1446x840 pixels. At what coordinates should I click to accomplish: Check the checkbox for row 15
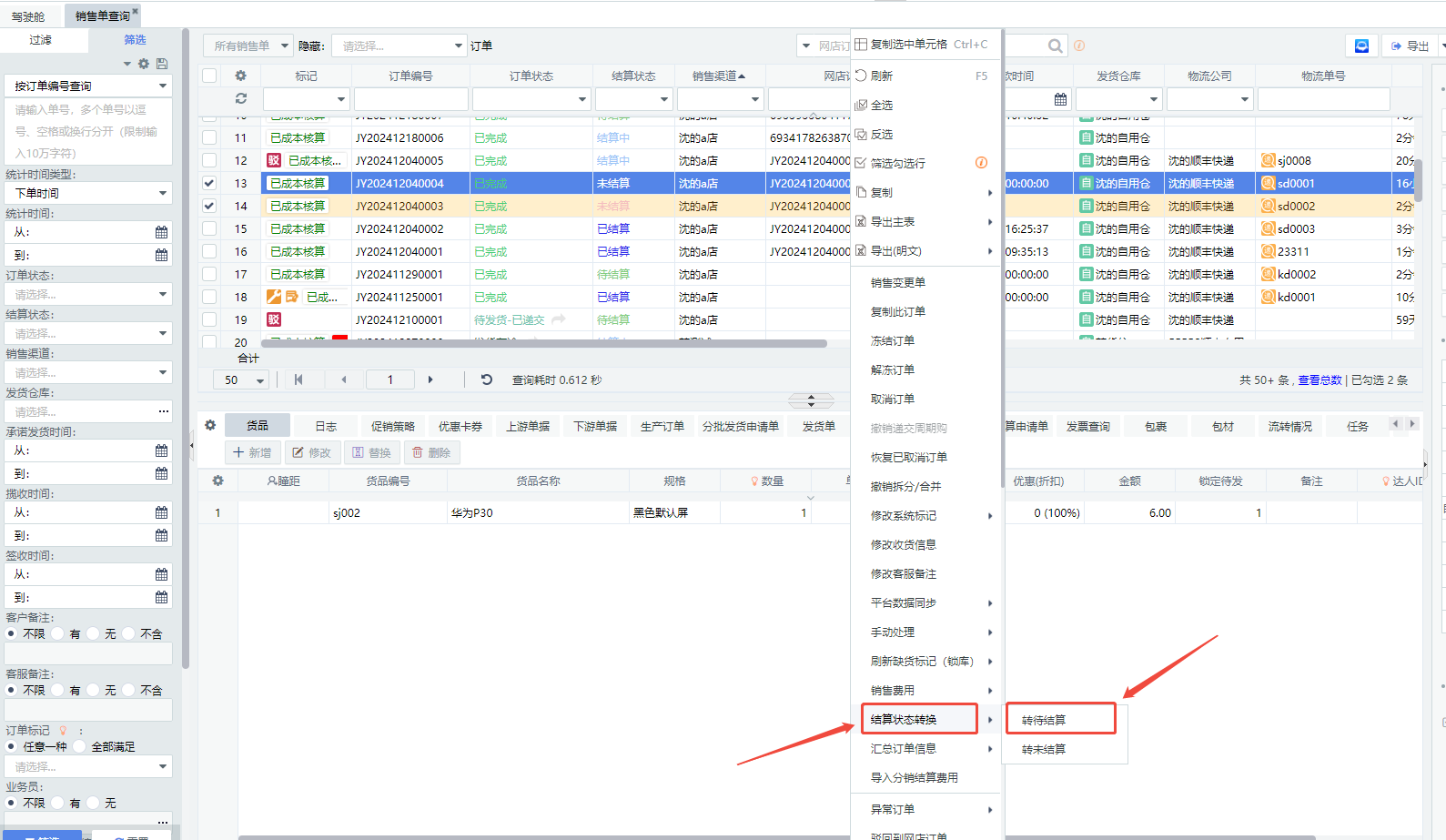point(209,228)
